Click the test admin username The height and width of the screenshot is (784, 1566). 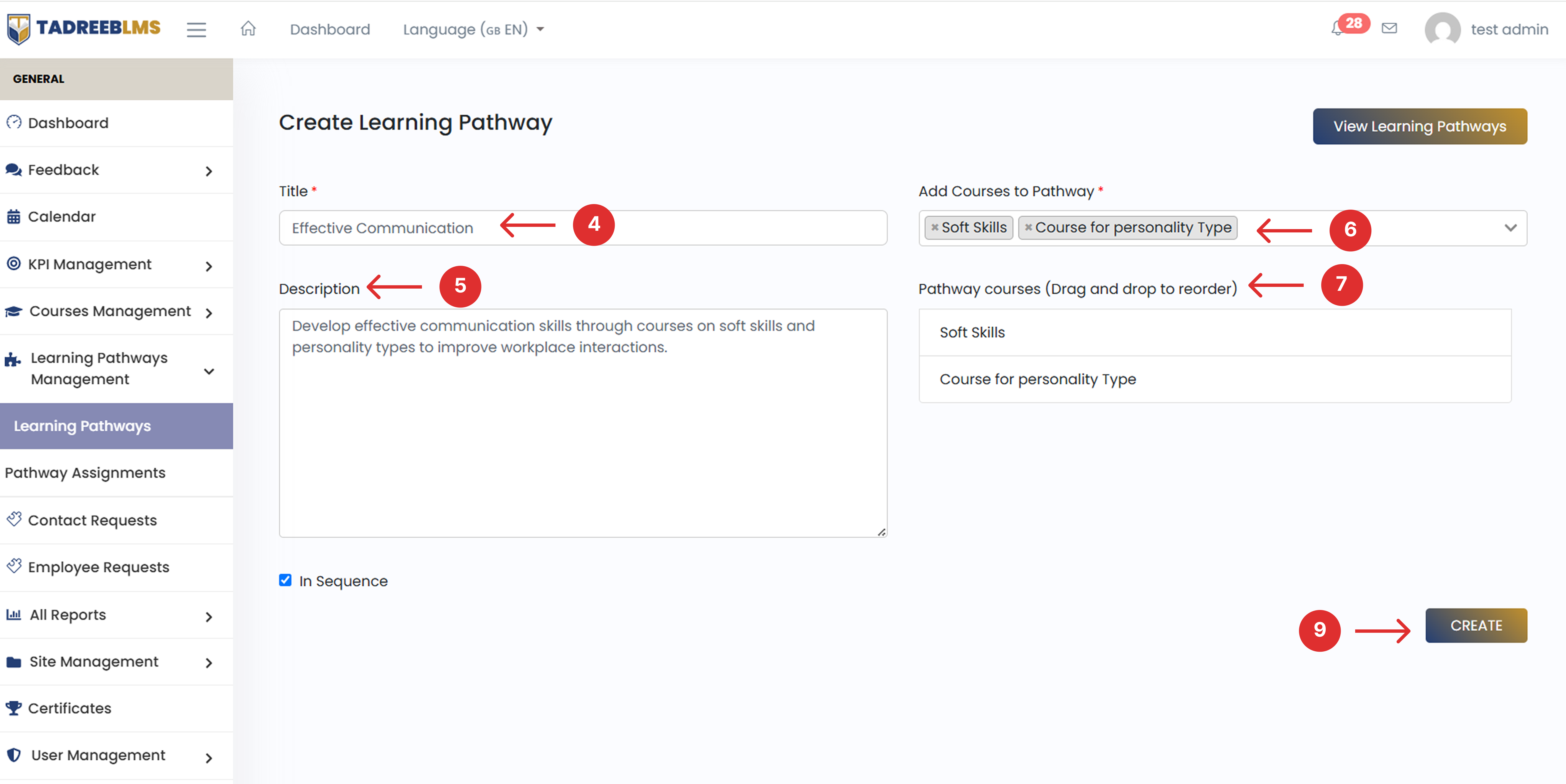pos(1509,29)
